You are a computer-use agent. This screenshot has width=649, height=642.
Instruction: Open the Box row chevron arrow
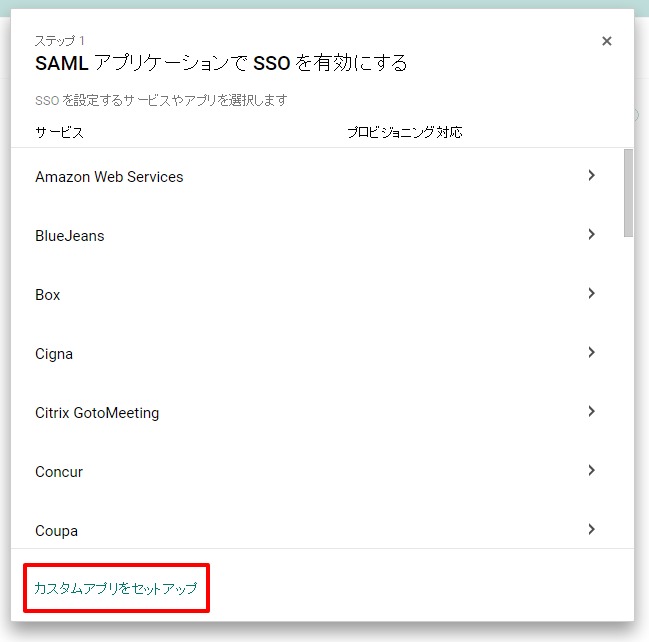tap(591, 293)
